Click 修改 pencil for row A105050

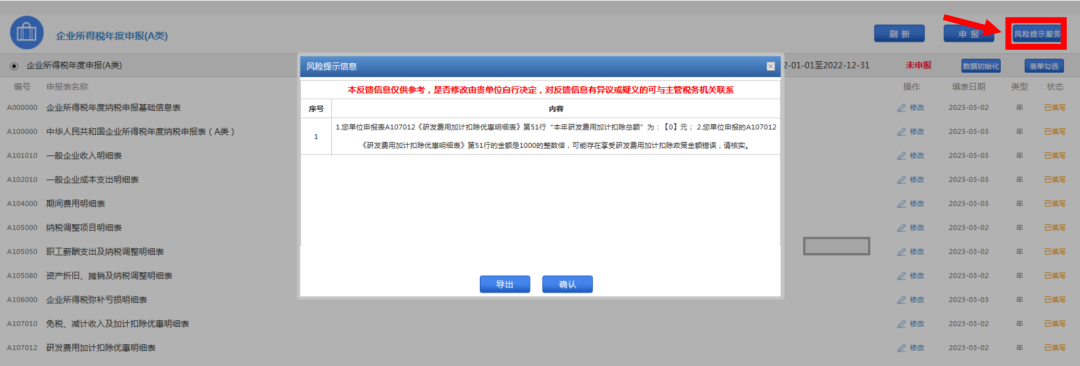point(911,252)
